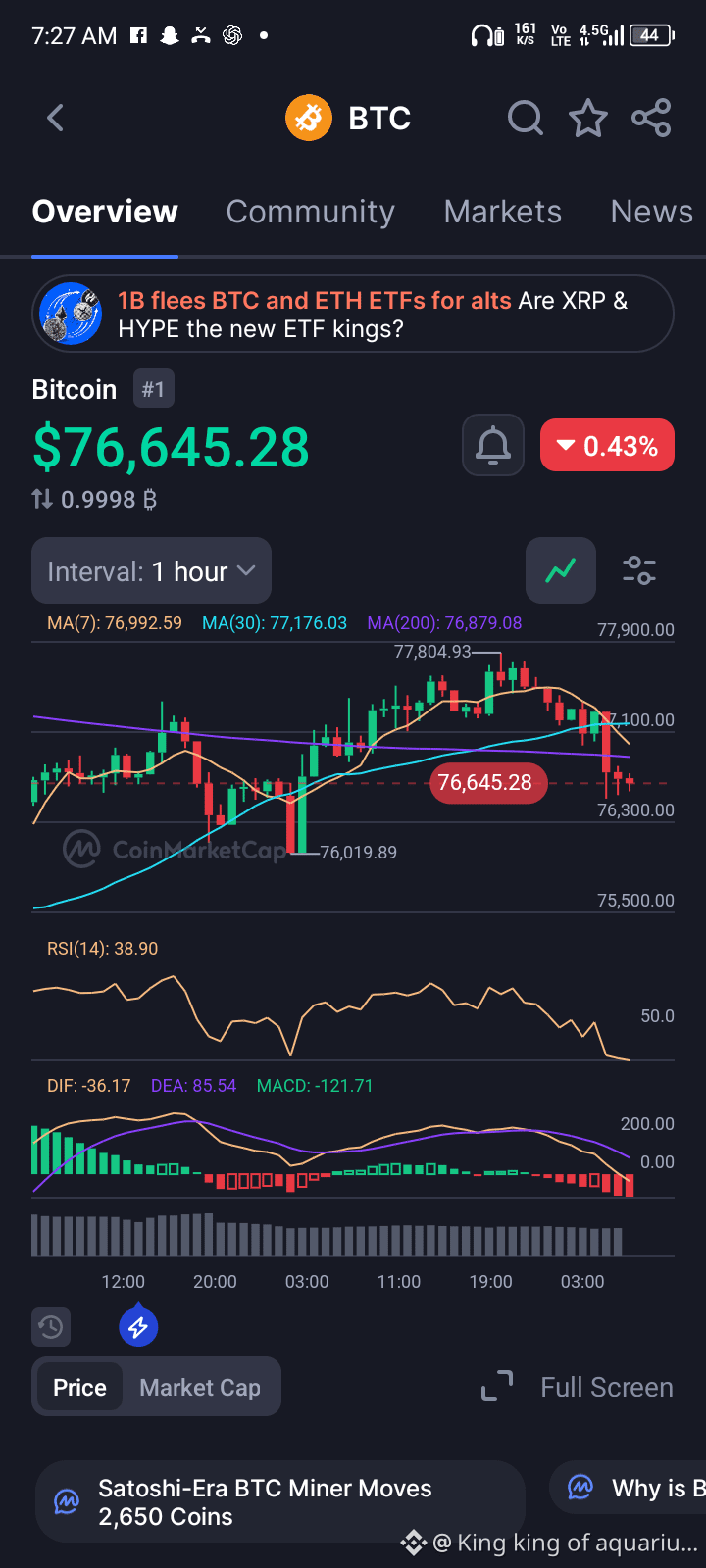
Task: Tap MA(7): 76,992.59 label
Action: click(x=115, y=622)
